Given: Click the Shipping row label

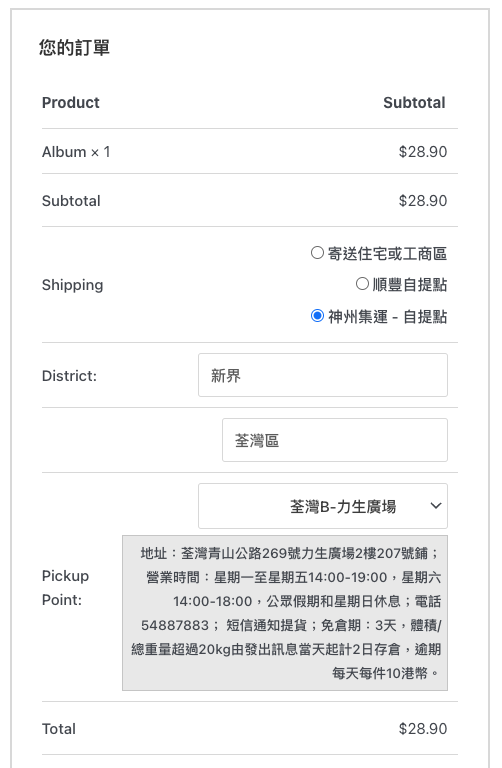Looking at the screenshot, I should (x=72, y=285).
